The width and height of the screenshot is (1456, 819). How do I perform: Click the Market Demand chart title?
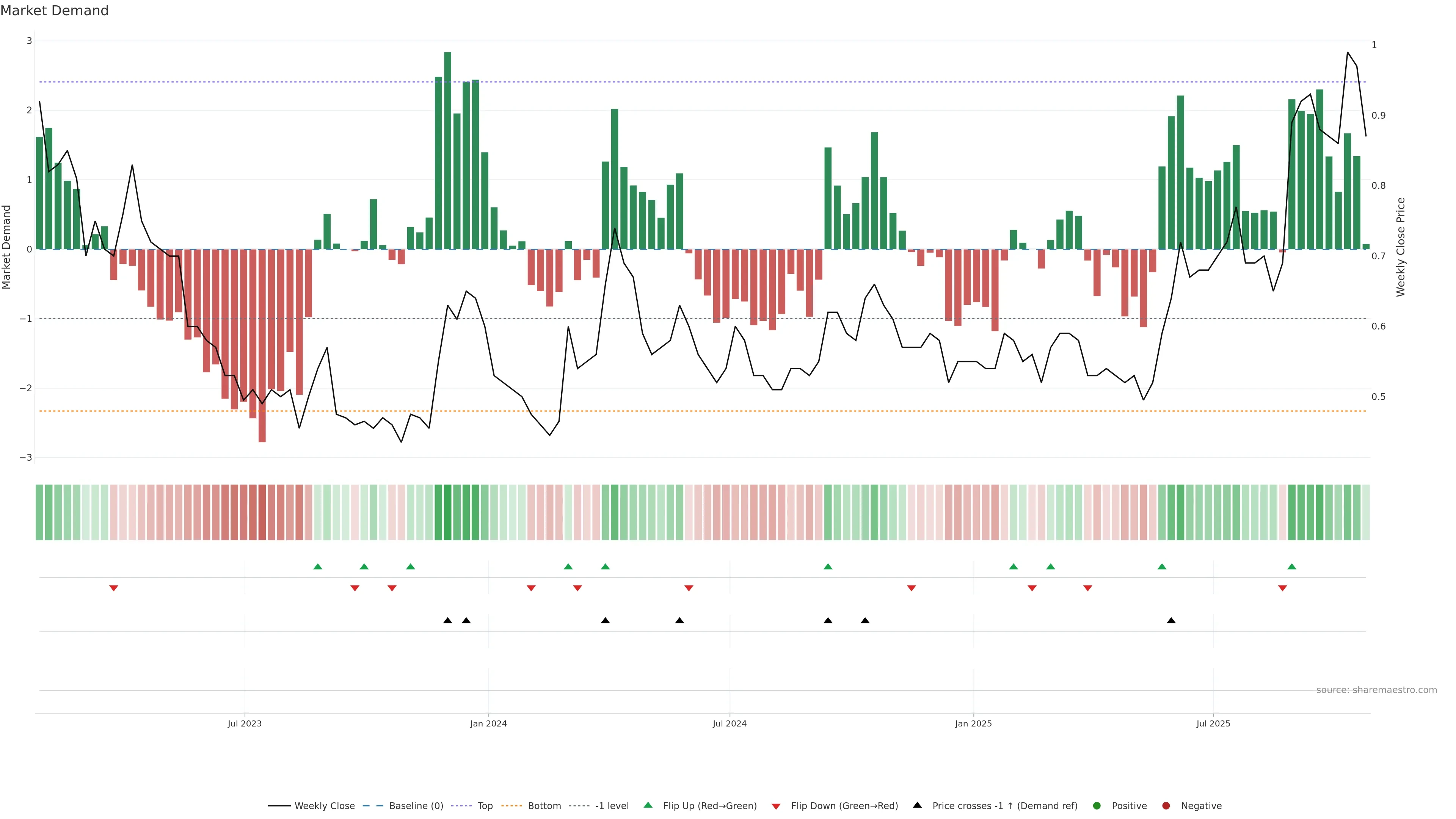click(54, 11)
